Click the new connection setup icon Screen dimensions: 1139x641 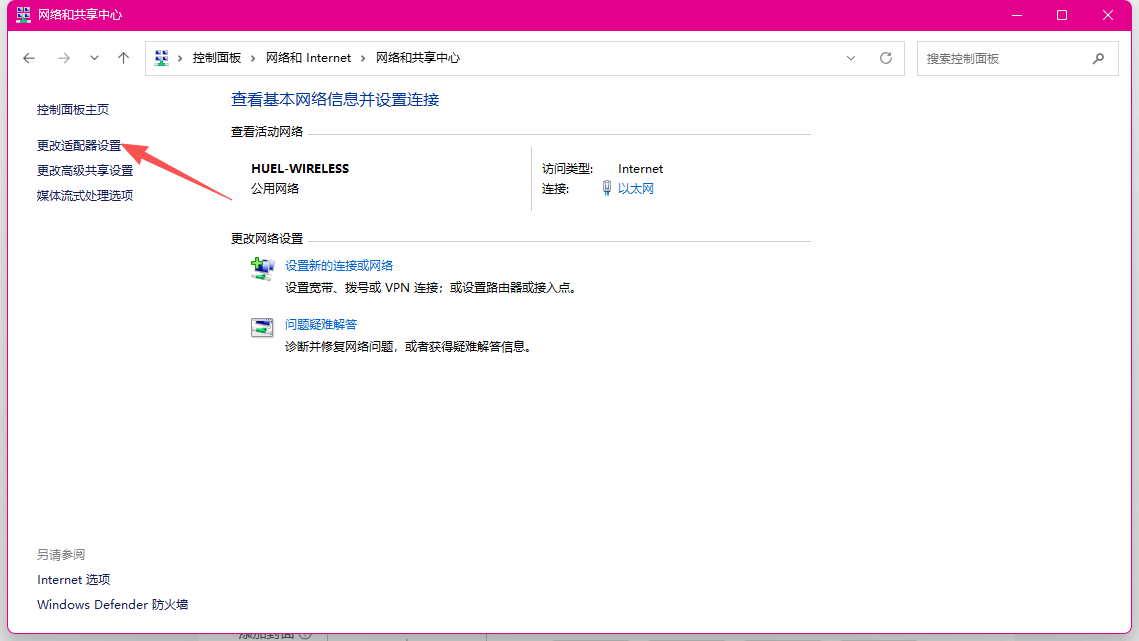point(262,268)
